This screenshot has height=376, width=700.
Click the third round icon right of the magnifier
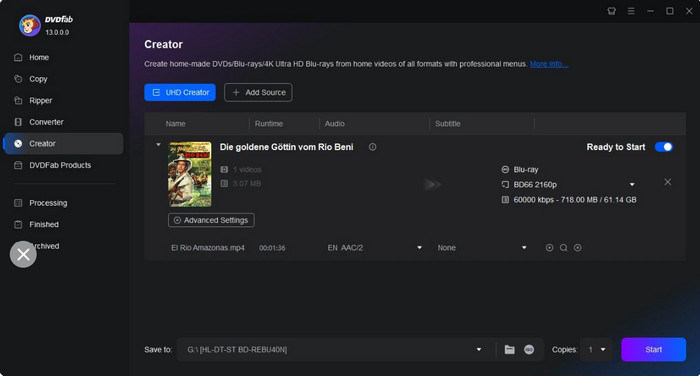coord(578,248)
